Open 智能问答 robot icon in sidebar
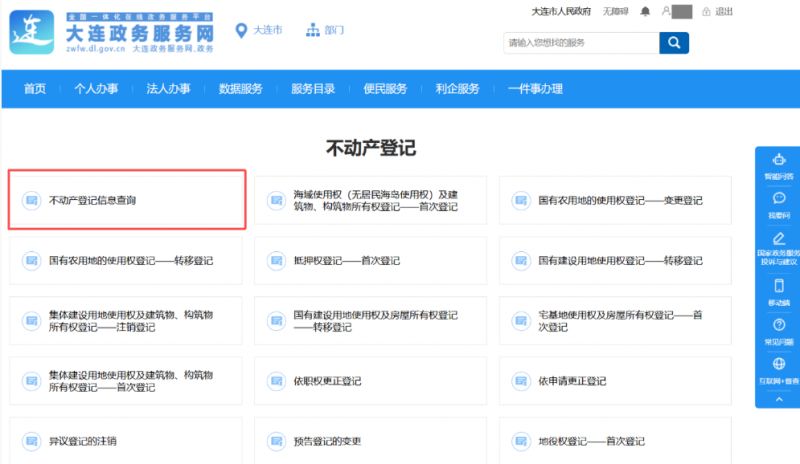The height and width of the screenshot is (464, 800). [779, 160]
